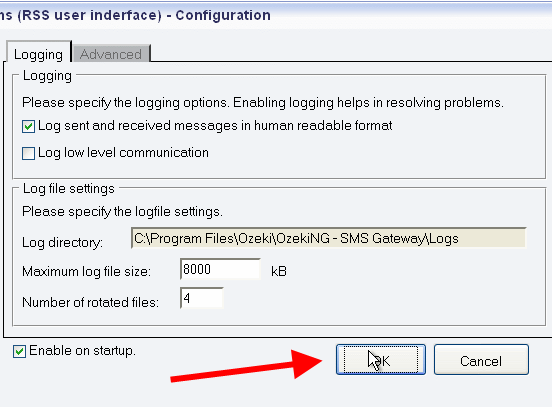The width and height of the screenshot is (552, 407).
Task: Click the 'Logging' group box heading
Action: point(47,76)
